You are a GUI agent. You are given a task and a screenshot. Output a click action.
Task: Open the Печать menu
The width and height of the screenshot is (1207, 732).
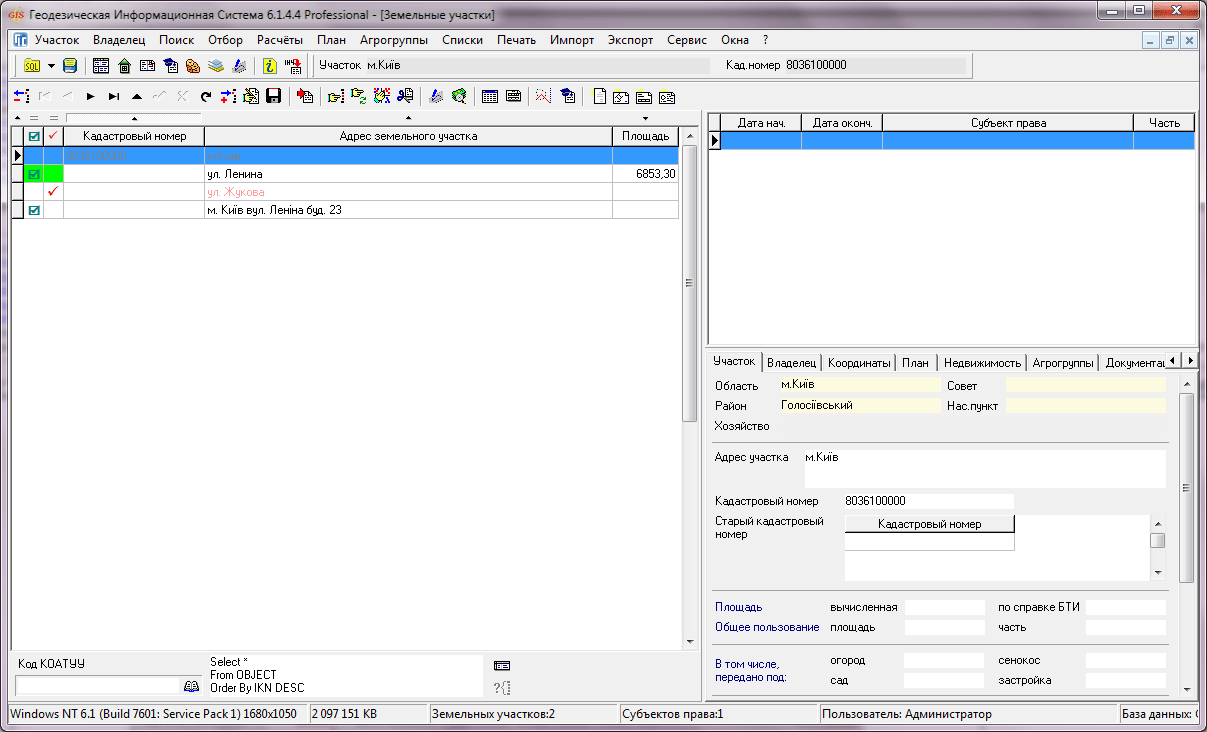[516, 40]
